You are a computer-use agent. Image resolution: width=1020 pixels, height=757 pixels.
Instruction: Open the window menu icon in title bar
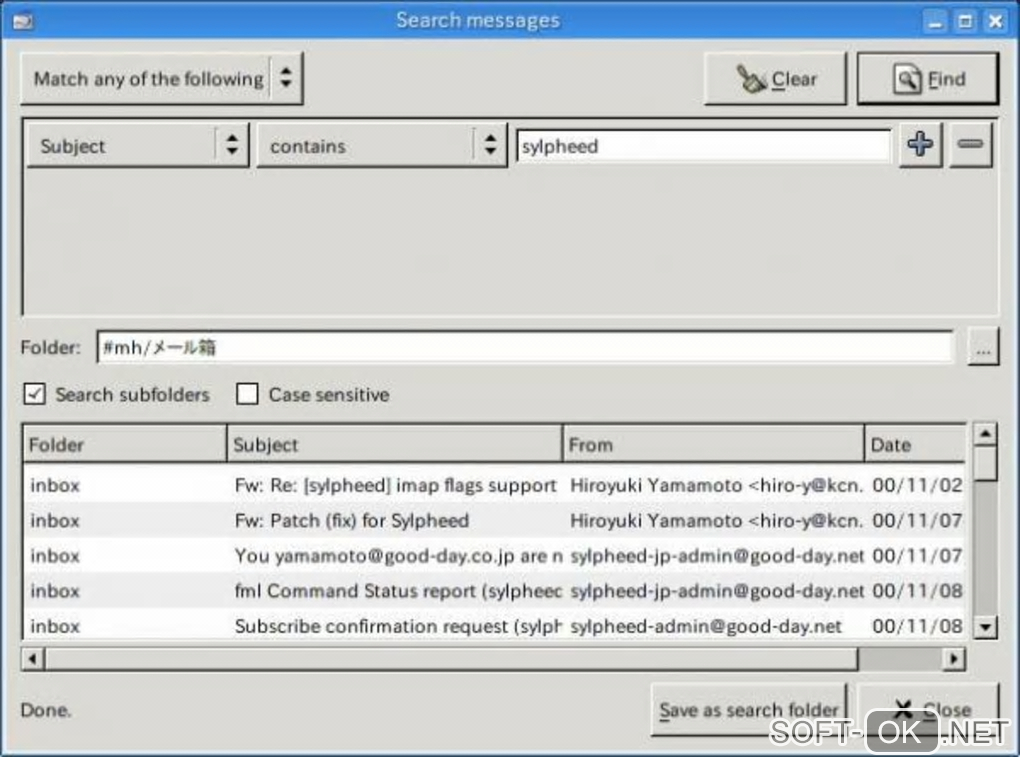pos(23,21)
